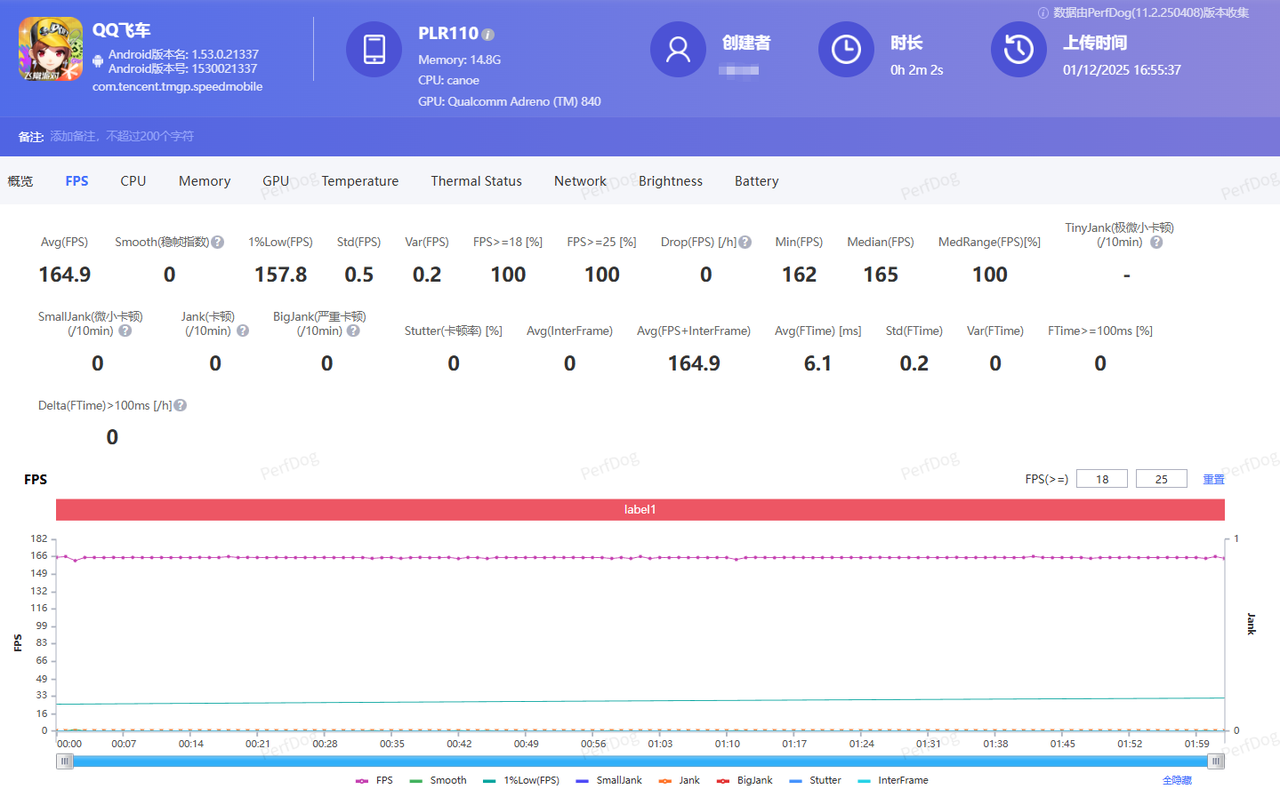
Task: Click the FPS threshold field showing 25
Action: 1161,479
